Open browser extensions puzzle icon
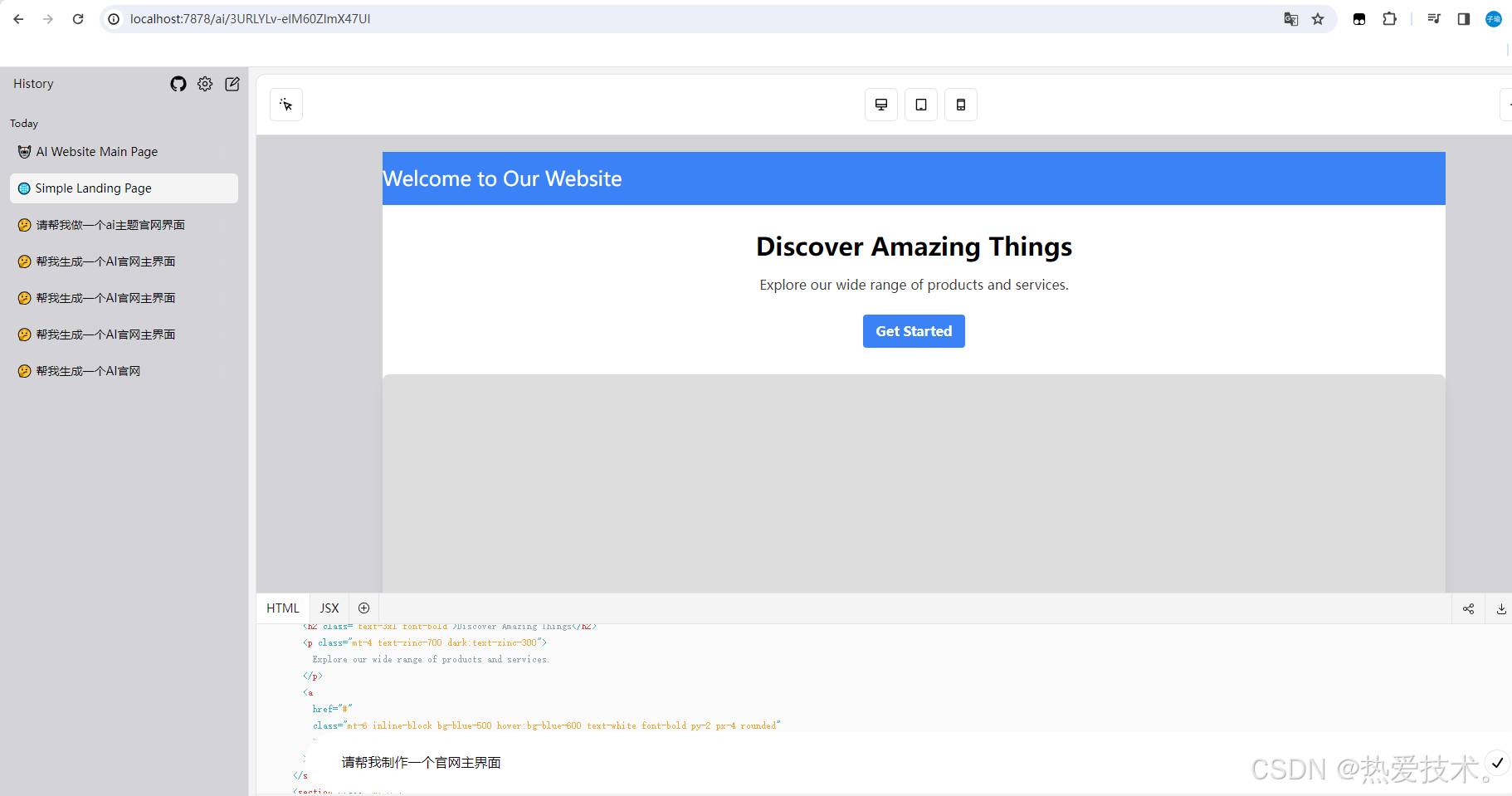 1389,19
